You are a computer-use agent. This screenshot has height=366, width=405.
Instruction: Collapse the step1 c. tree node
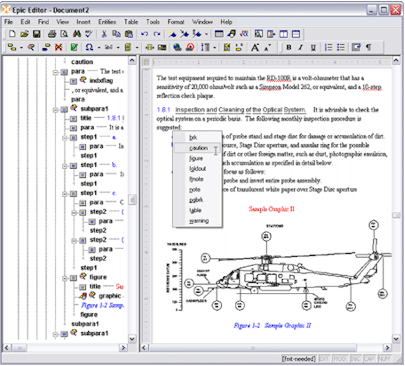point(65,193)
